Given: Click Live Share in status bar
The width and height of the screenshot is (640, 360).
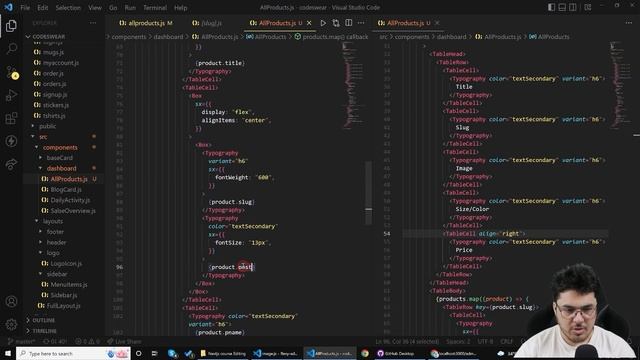Looking at the screenshot, I should point(124,341).
